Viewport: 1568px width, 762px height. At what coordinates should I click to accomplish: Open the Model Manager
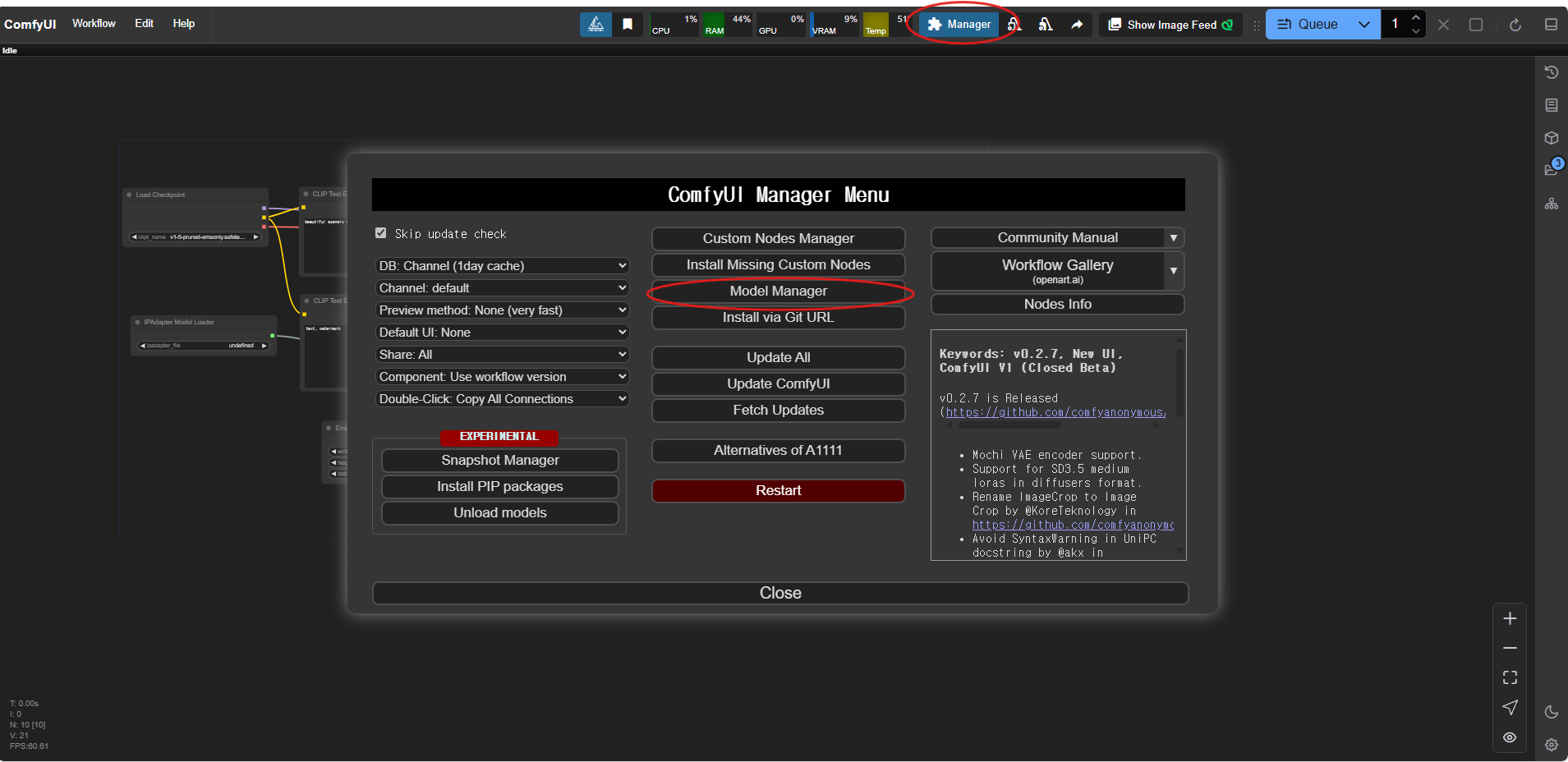(x=779, y=291)
